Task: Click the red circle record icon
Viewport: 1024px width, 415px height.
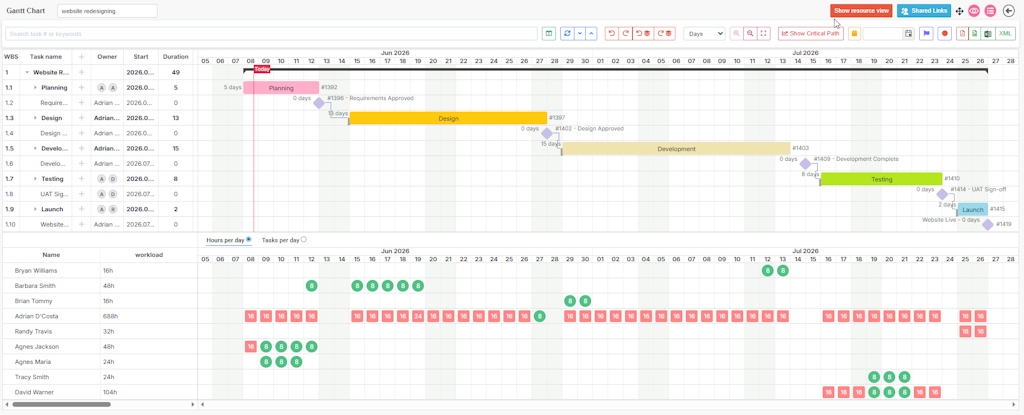Action: click(x=944, y=33)
